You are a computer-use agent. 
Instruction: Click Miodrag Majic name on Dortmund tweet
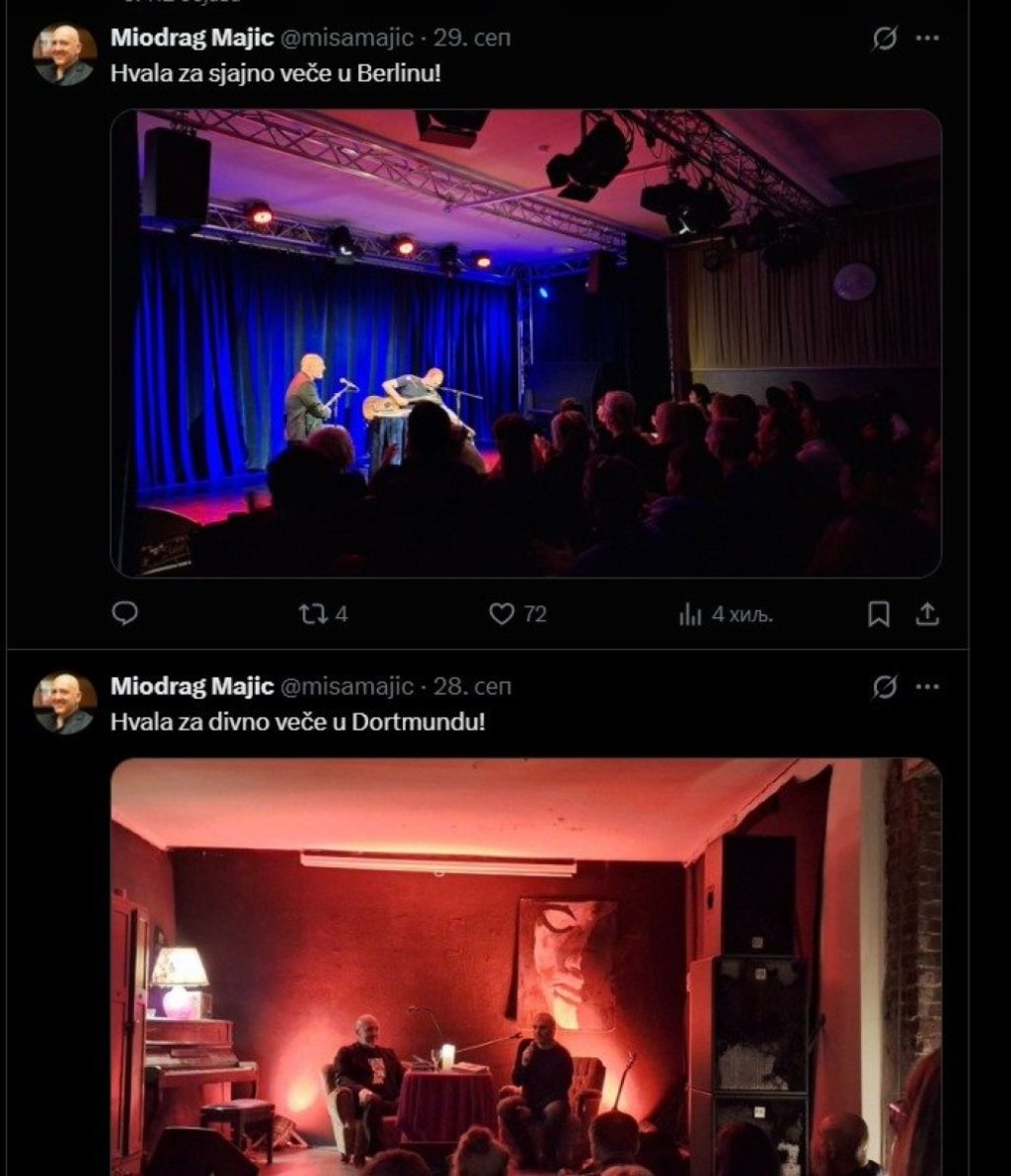[x=192, y=686]
